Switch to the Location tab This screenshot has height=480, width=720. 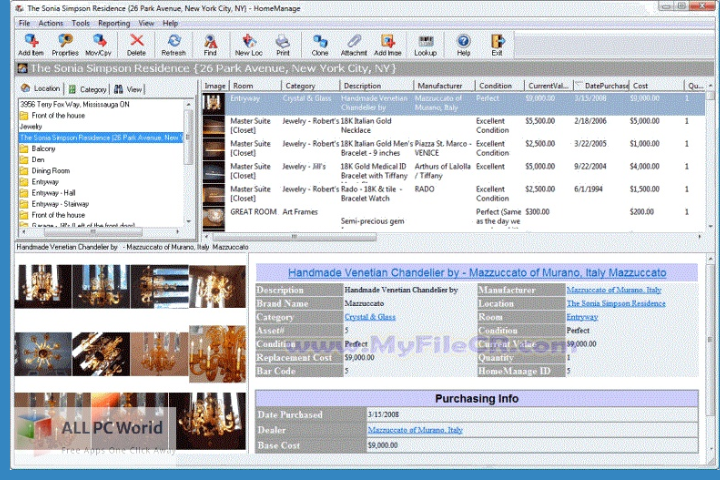point(41,88)
